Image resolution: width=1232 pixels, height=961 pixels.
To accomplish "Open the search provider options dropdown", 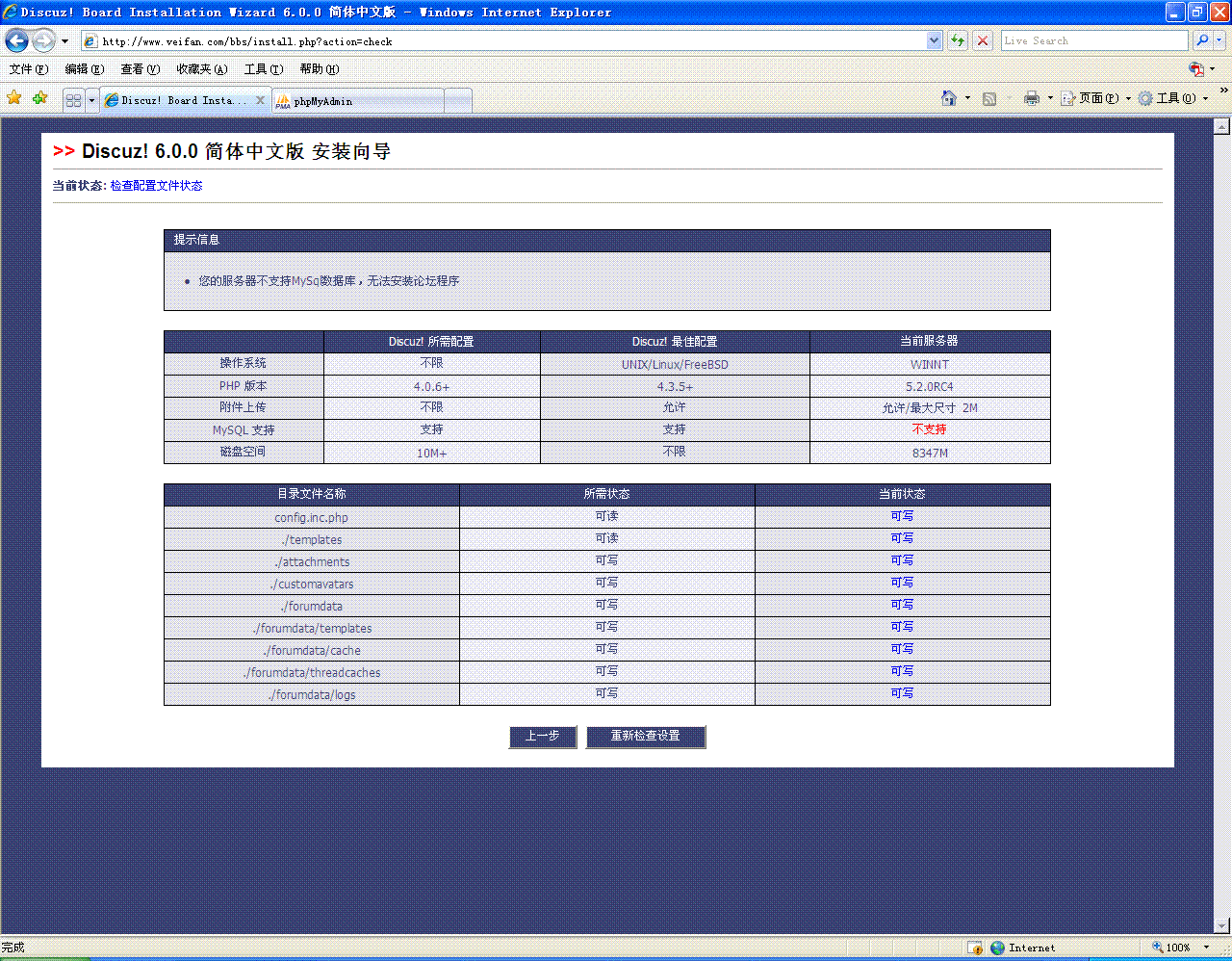I will [1219, 40].
